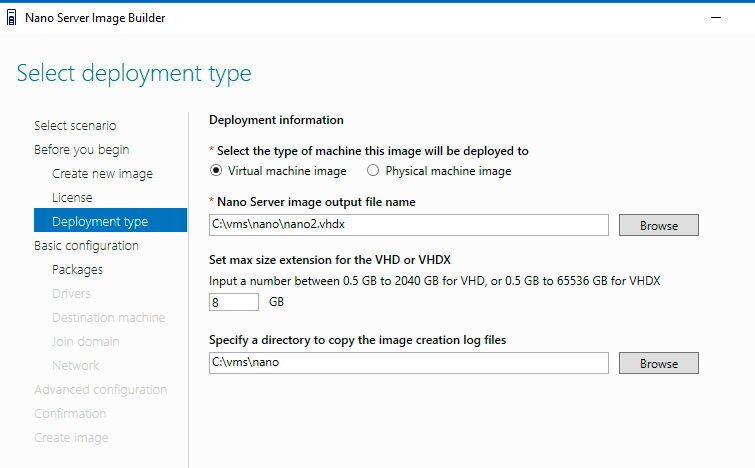
Task: Click the Nano Server image output file name label
Action: click(316, 202)
